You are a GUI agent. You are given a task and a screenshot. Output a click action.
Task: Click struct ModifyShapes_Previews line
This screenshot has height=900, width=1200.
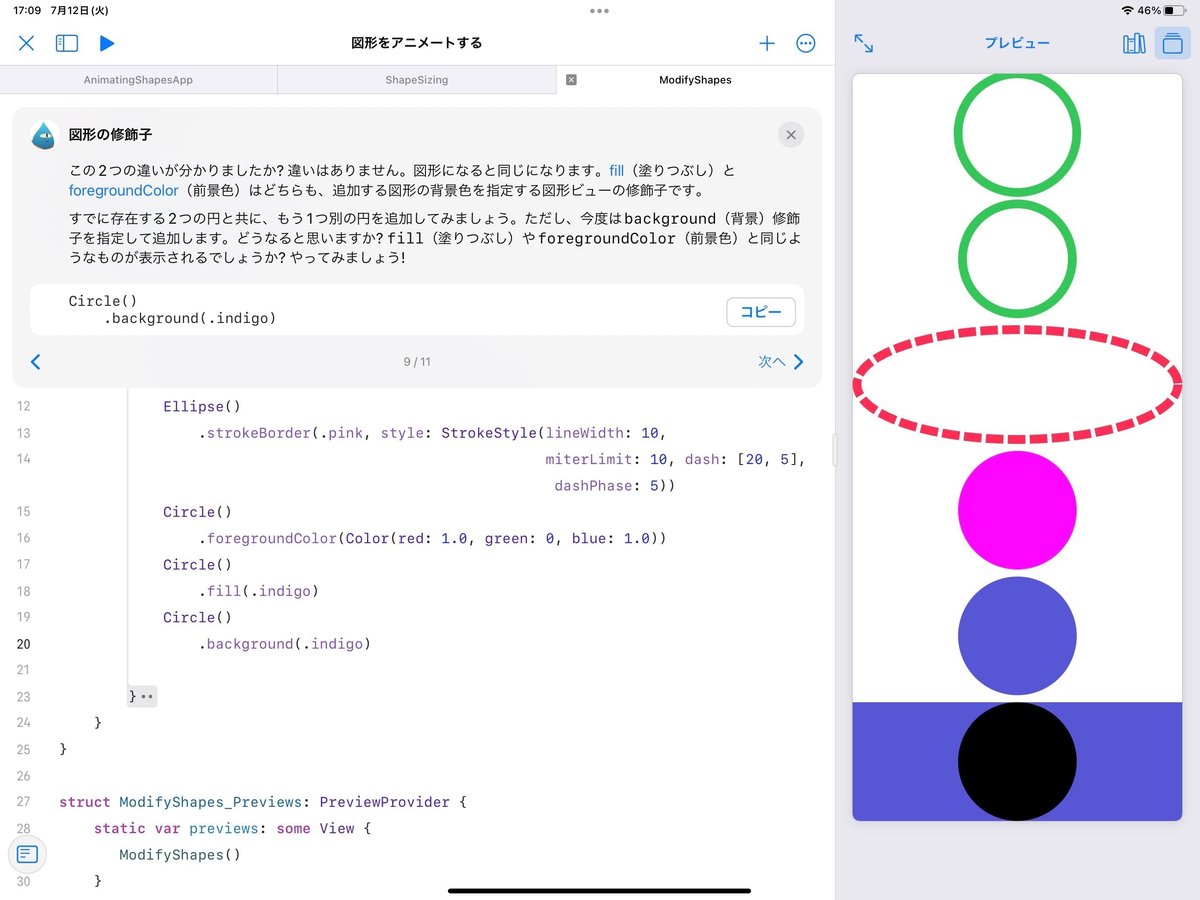tap(263, 802)
